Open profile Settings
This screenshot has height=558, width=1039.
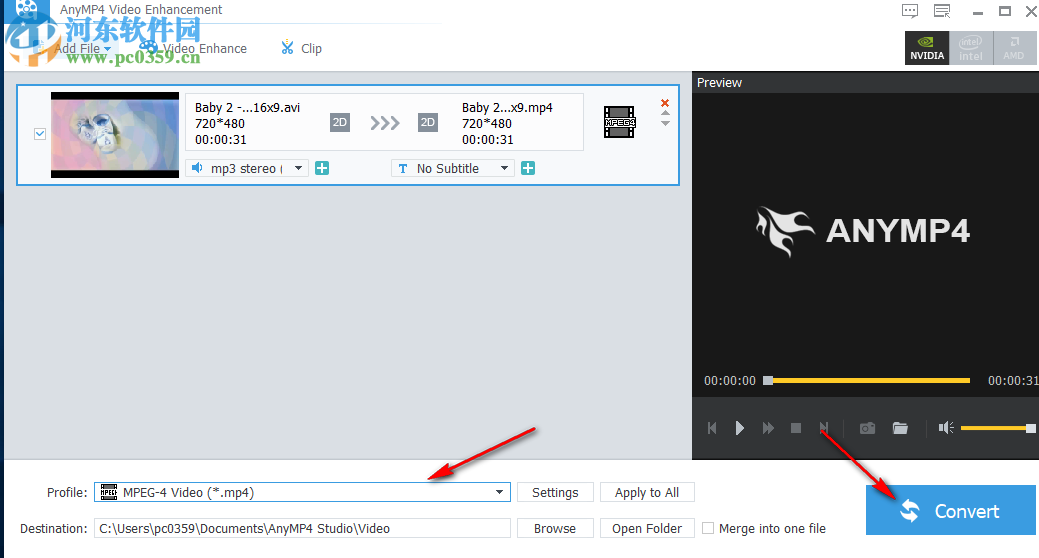555,492
